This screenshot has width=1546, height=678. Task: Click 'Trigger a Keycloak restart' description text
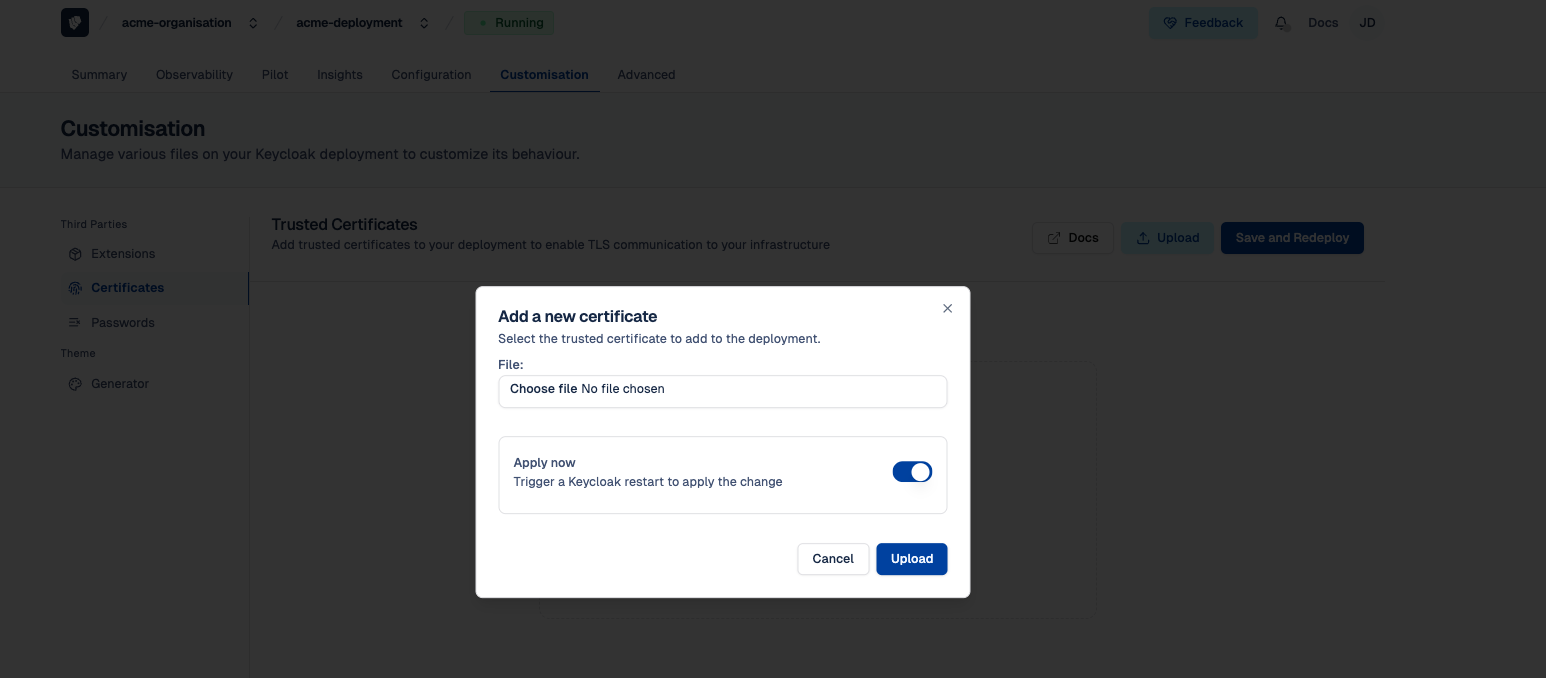[x=648, y=482]
